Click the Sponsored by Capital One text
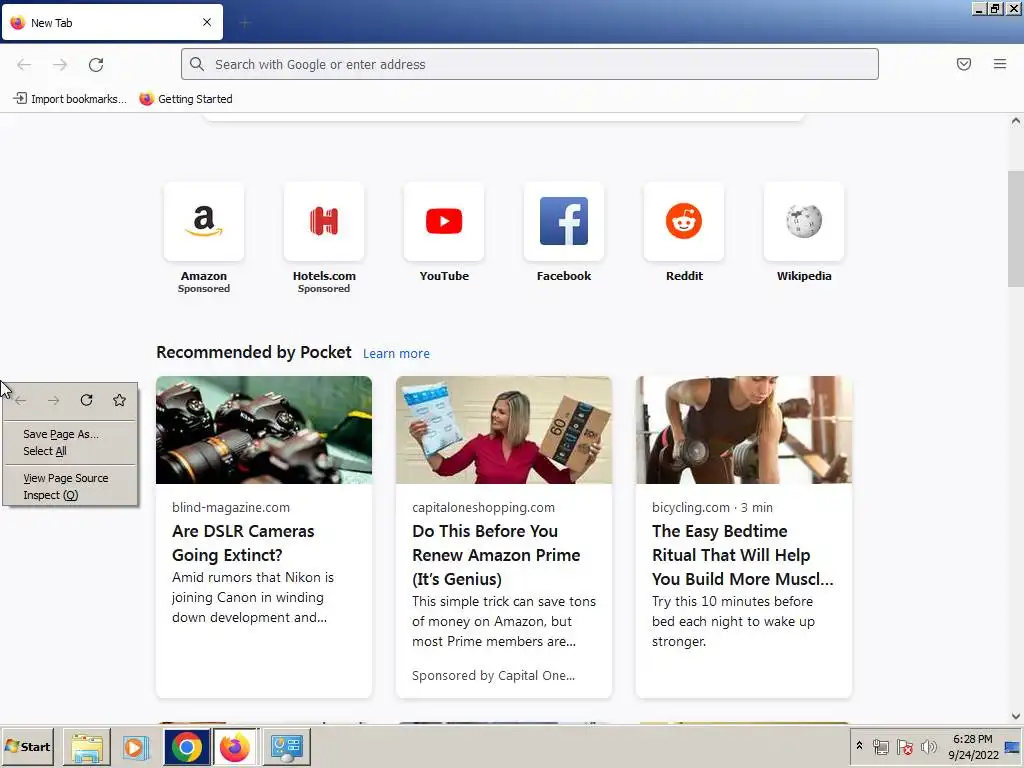The image size is (1024, 768). 493,676
